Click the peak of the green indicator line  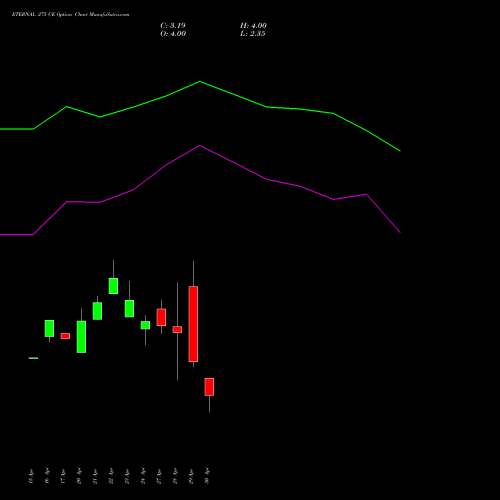pos(200,81)
